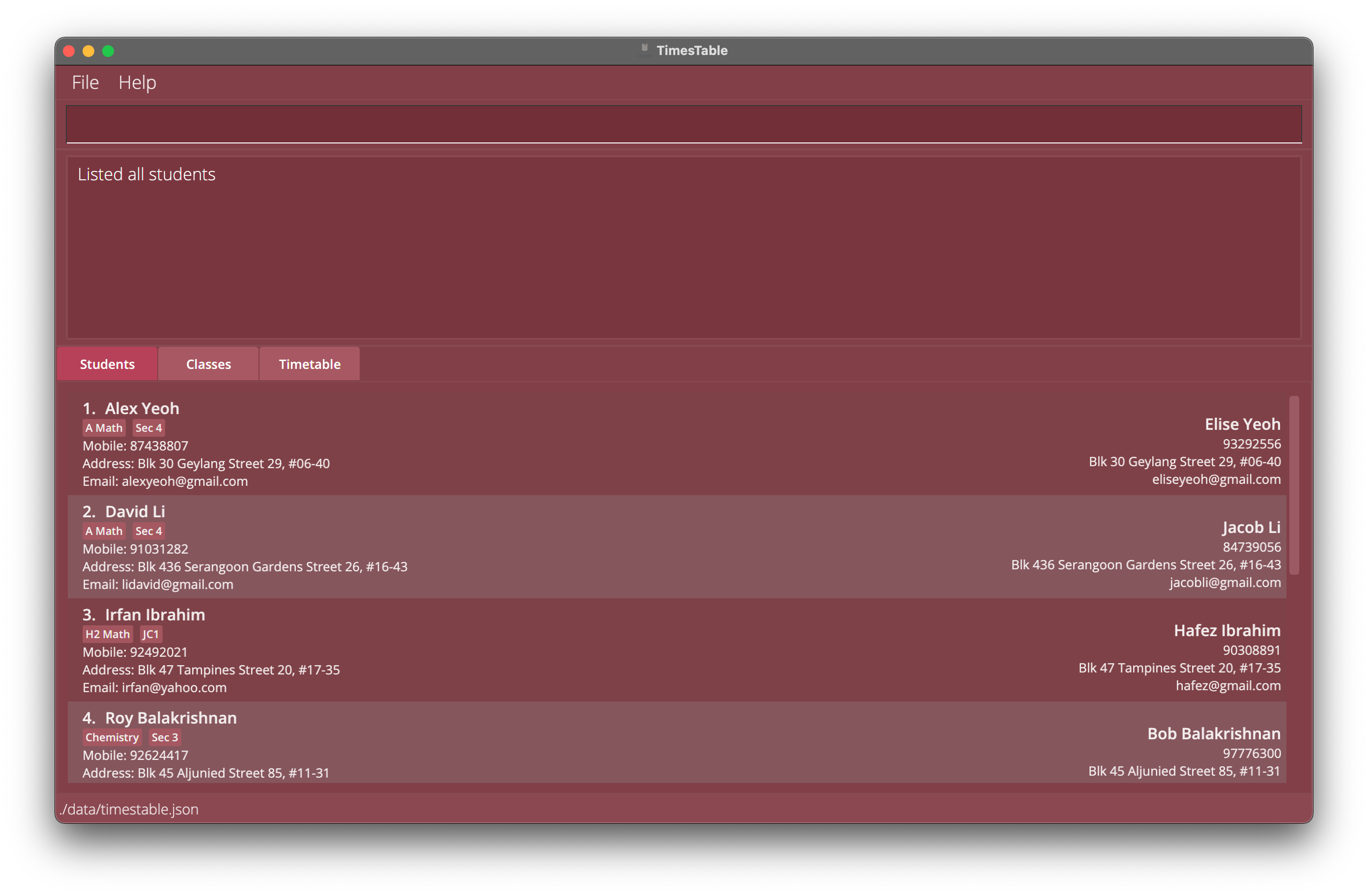
Task: Click parent name Jacob Li
Action: 1252,528
